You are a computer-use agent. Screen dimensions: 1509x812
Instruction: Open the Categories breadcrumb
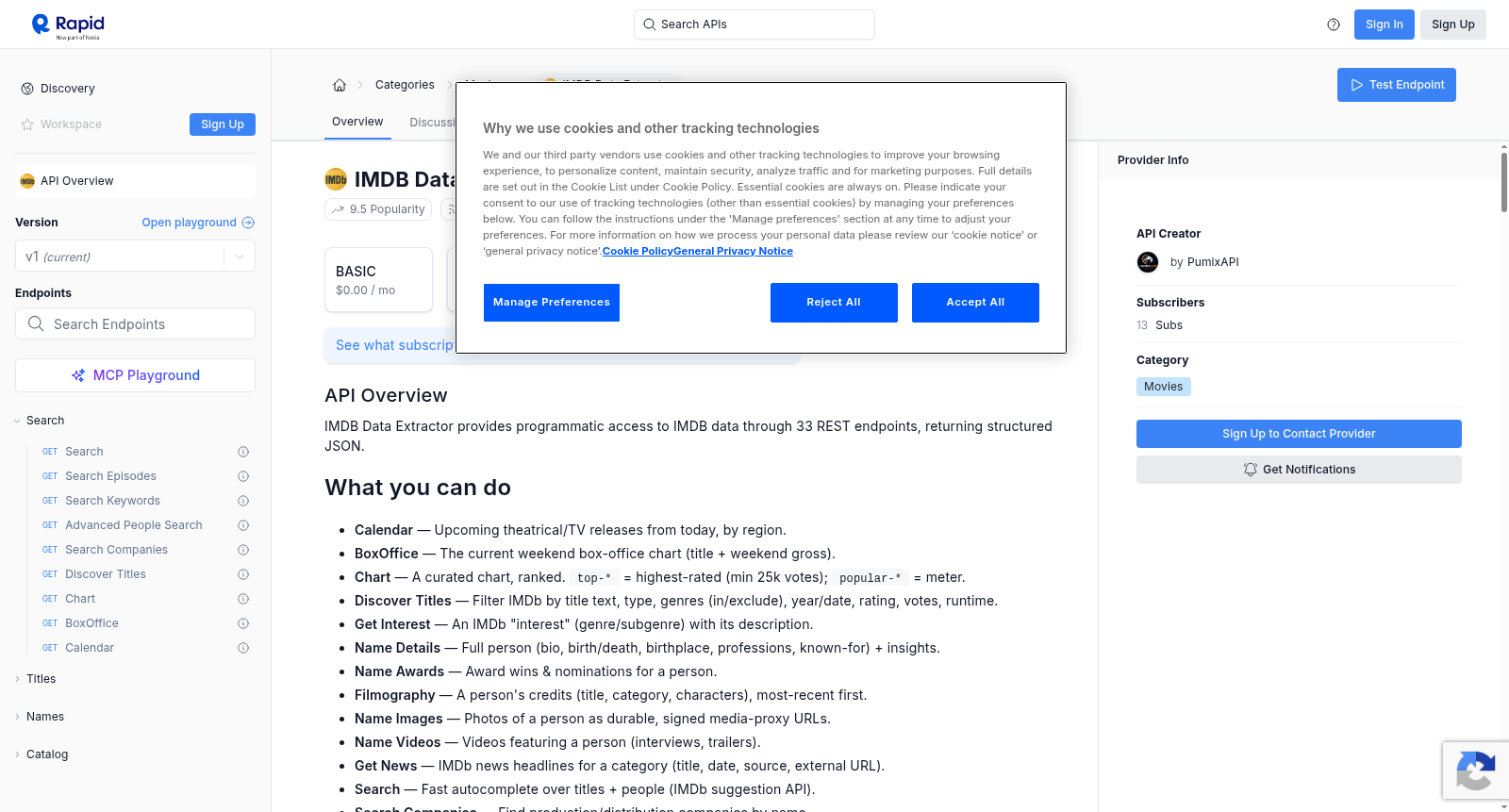[x=405, y=85]
